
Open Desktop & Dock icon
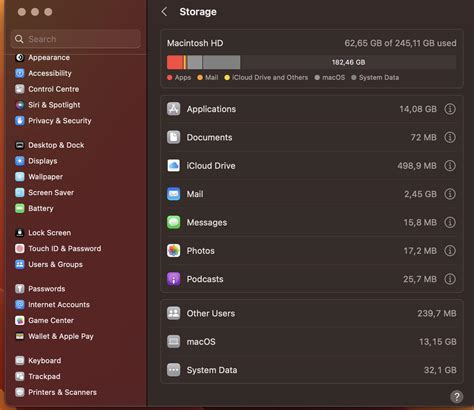[x=20, y=145]
